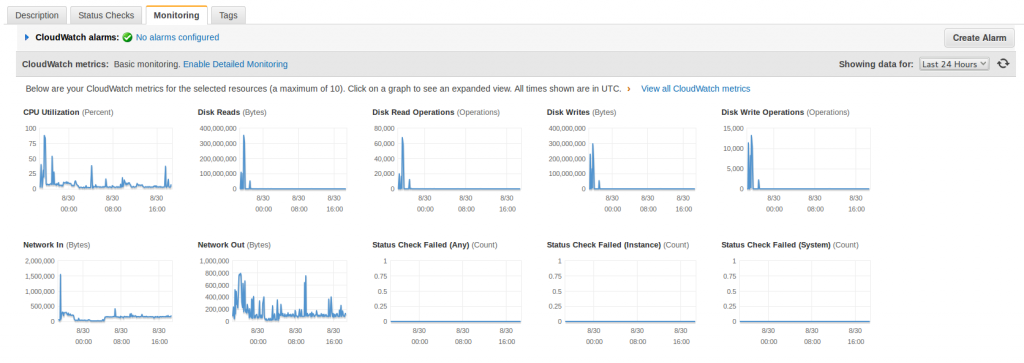Viewport: 1024px width, 363px height.
Task: Click the CloudWatch alarms: label
Action: pyautogui.click(x=77, y=38)
